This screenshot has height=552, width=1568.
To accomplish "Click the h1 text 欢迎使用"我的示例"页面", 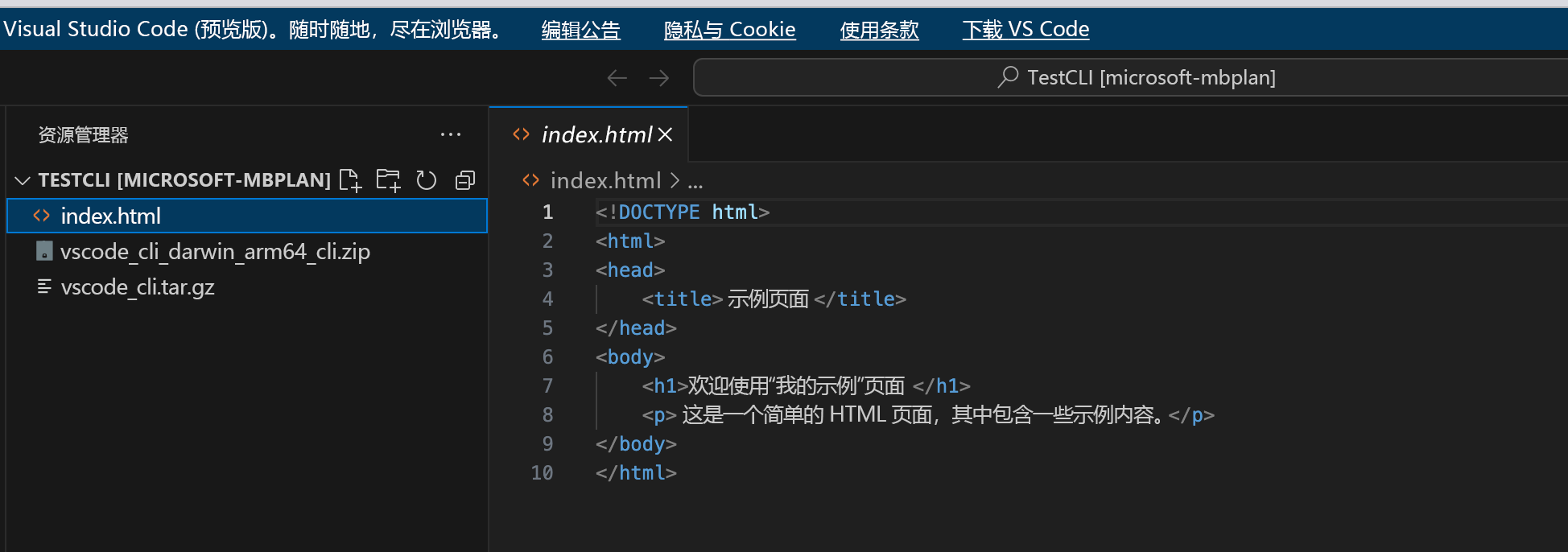I will click(x=796, y=385).
